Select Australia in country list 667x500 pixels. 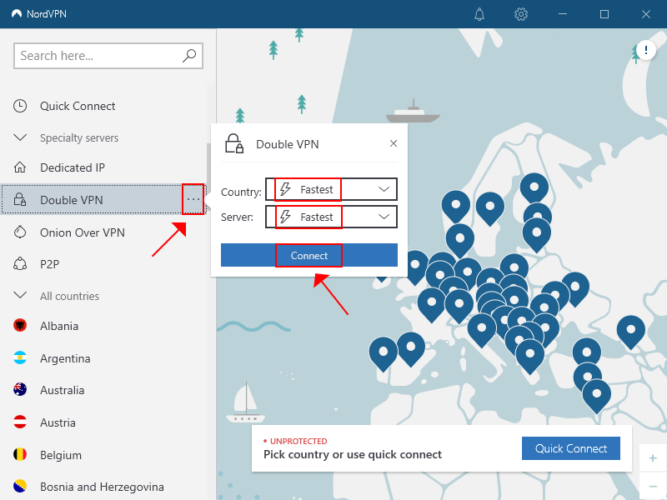(x=62, y=390)
